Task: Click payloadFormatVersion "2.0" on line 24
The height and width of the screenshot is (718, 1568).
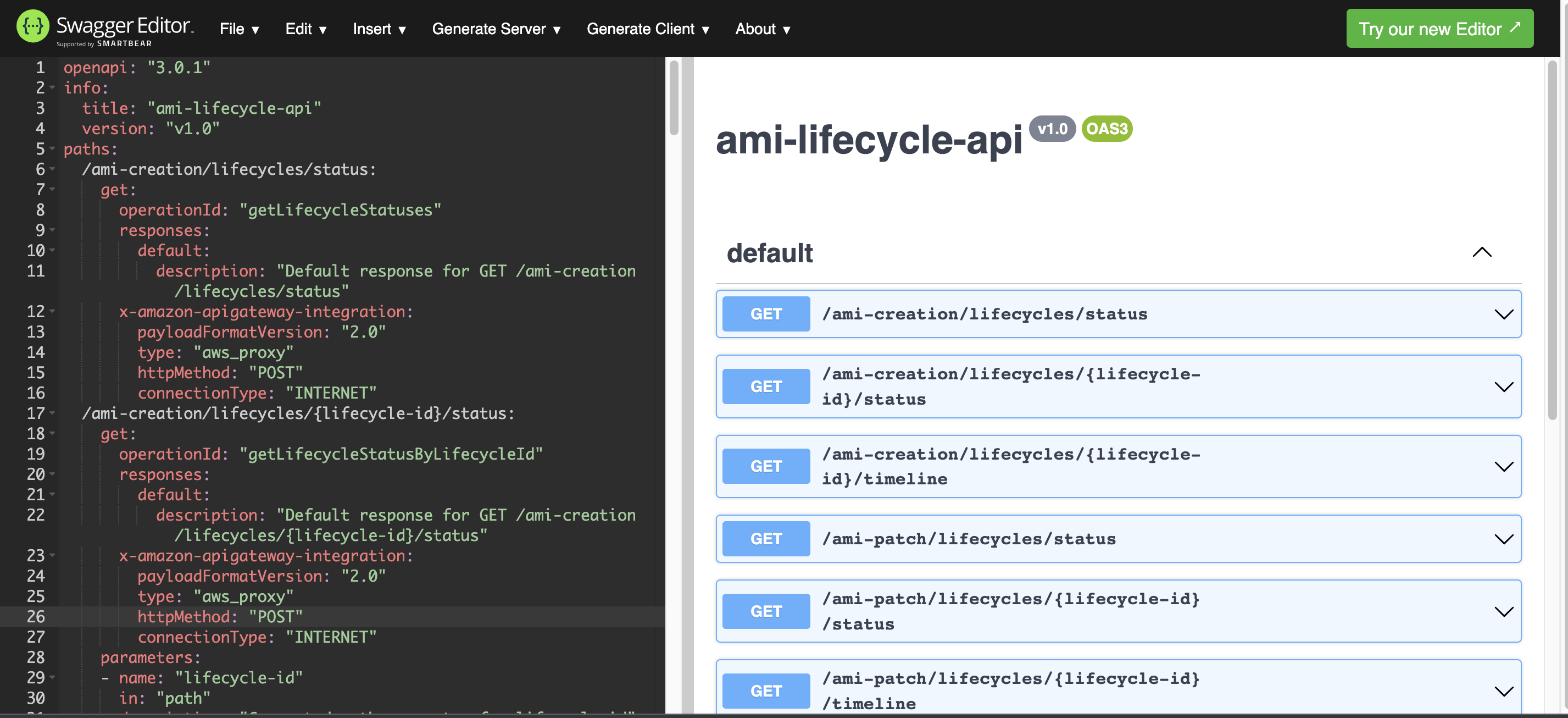Action: (x=261, y=576)
